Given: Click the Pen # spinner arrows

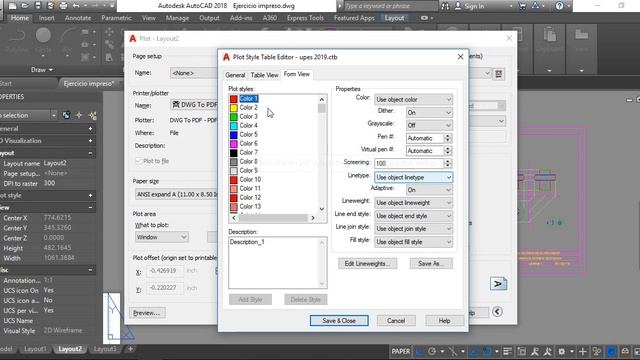Looking at the screenshot, I should 448,138.
